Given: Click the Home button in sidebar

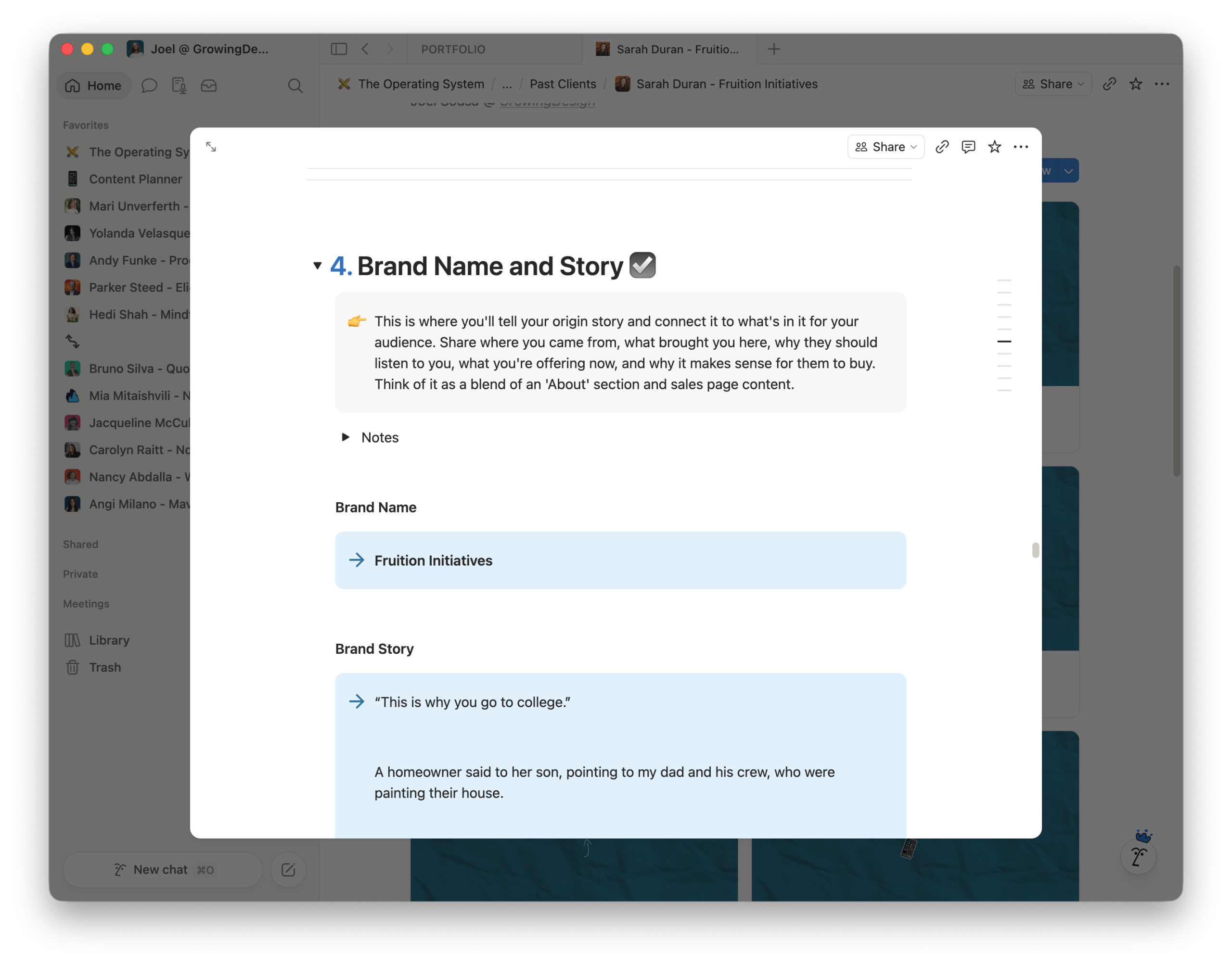Looking at the screenshot, I should (x=94, y=86).
